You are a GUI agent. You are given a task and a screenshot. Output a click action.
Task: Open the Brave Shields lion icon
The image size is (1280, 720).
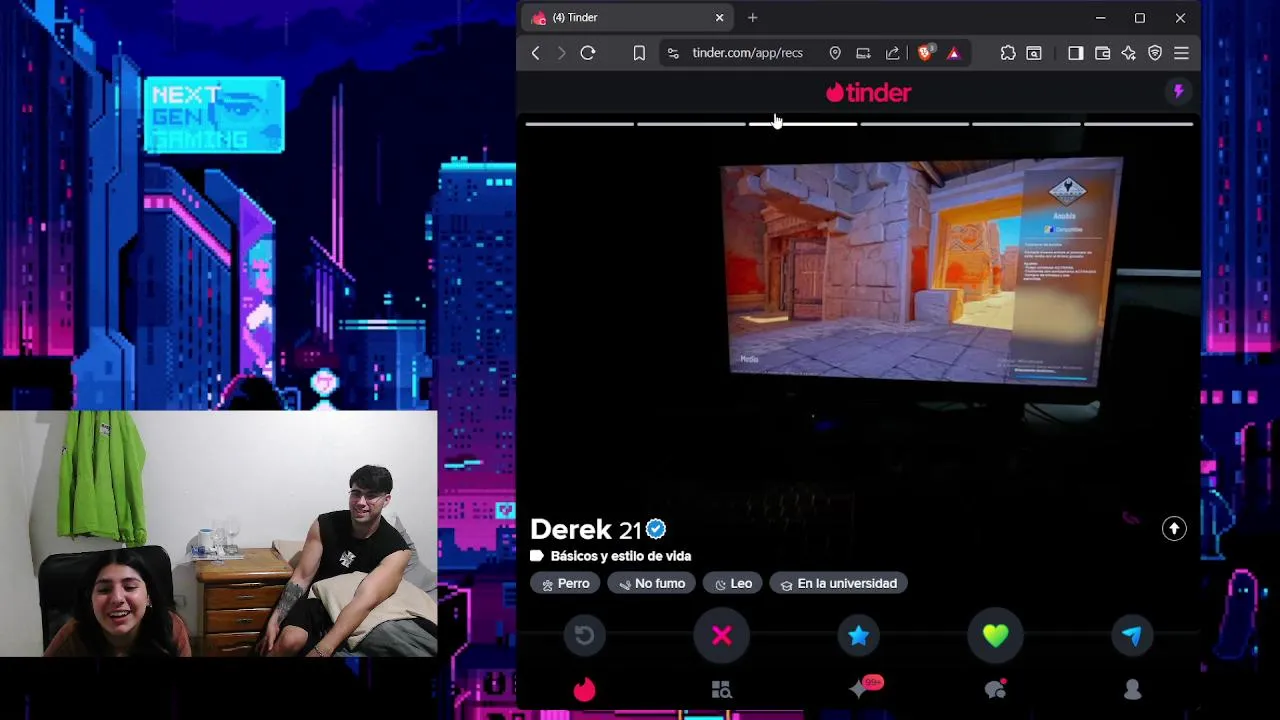pyautogui.click(x=926, y=52)
